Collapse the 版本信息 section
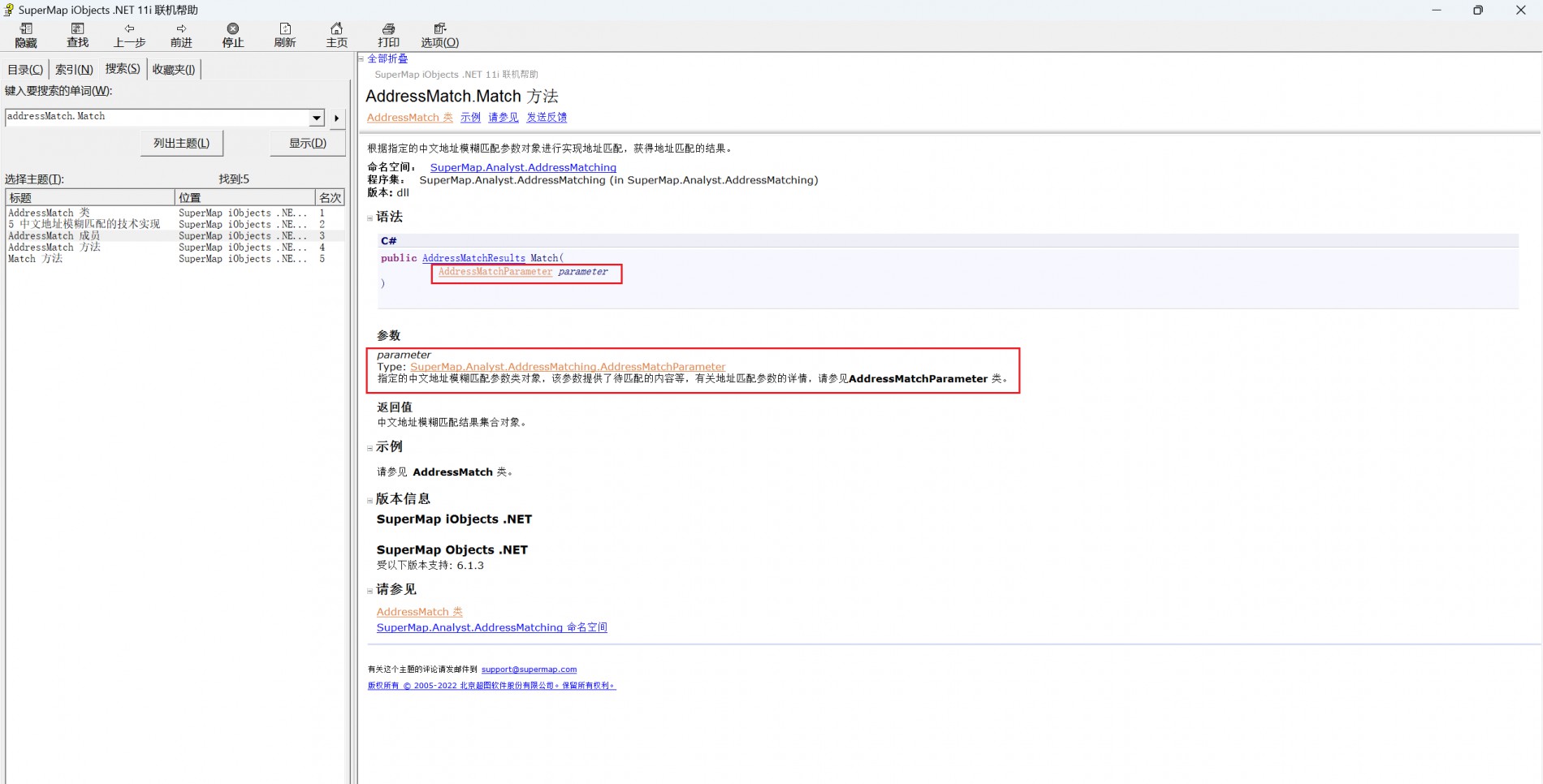 click(370, 500)
